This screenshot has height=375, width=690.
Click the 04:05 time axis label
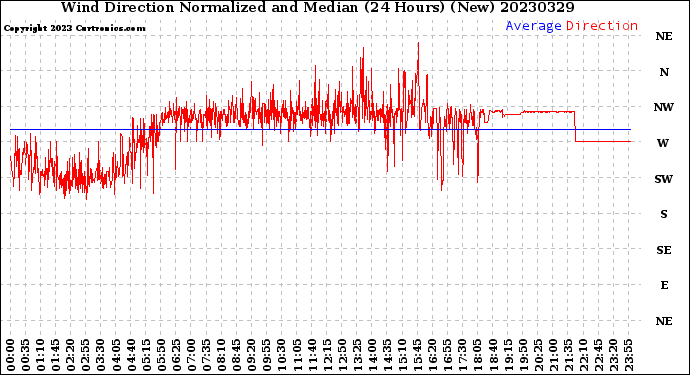point(116,355)
